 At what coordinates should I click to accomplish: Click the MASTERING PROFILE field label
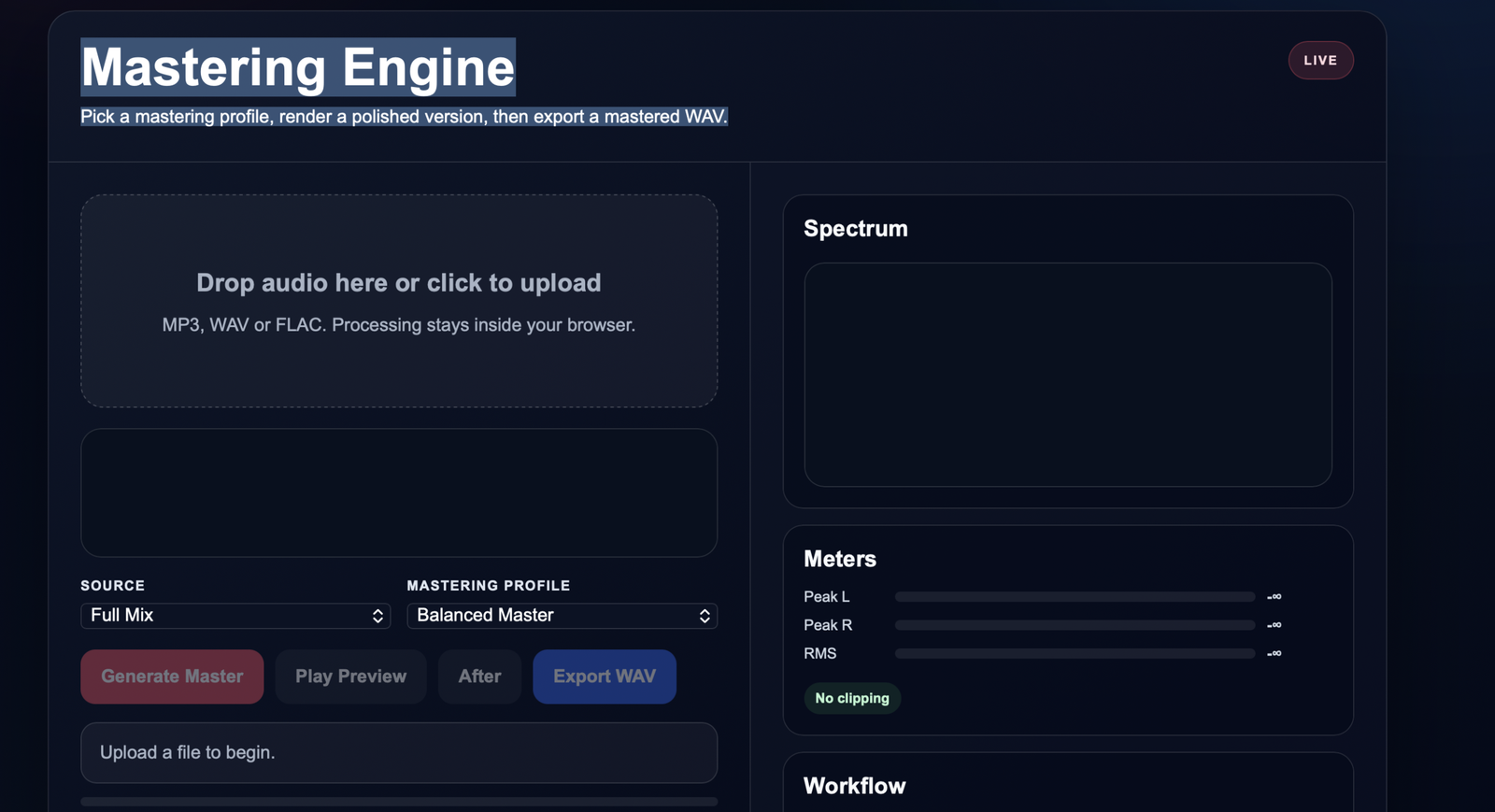(489, 585)
